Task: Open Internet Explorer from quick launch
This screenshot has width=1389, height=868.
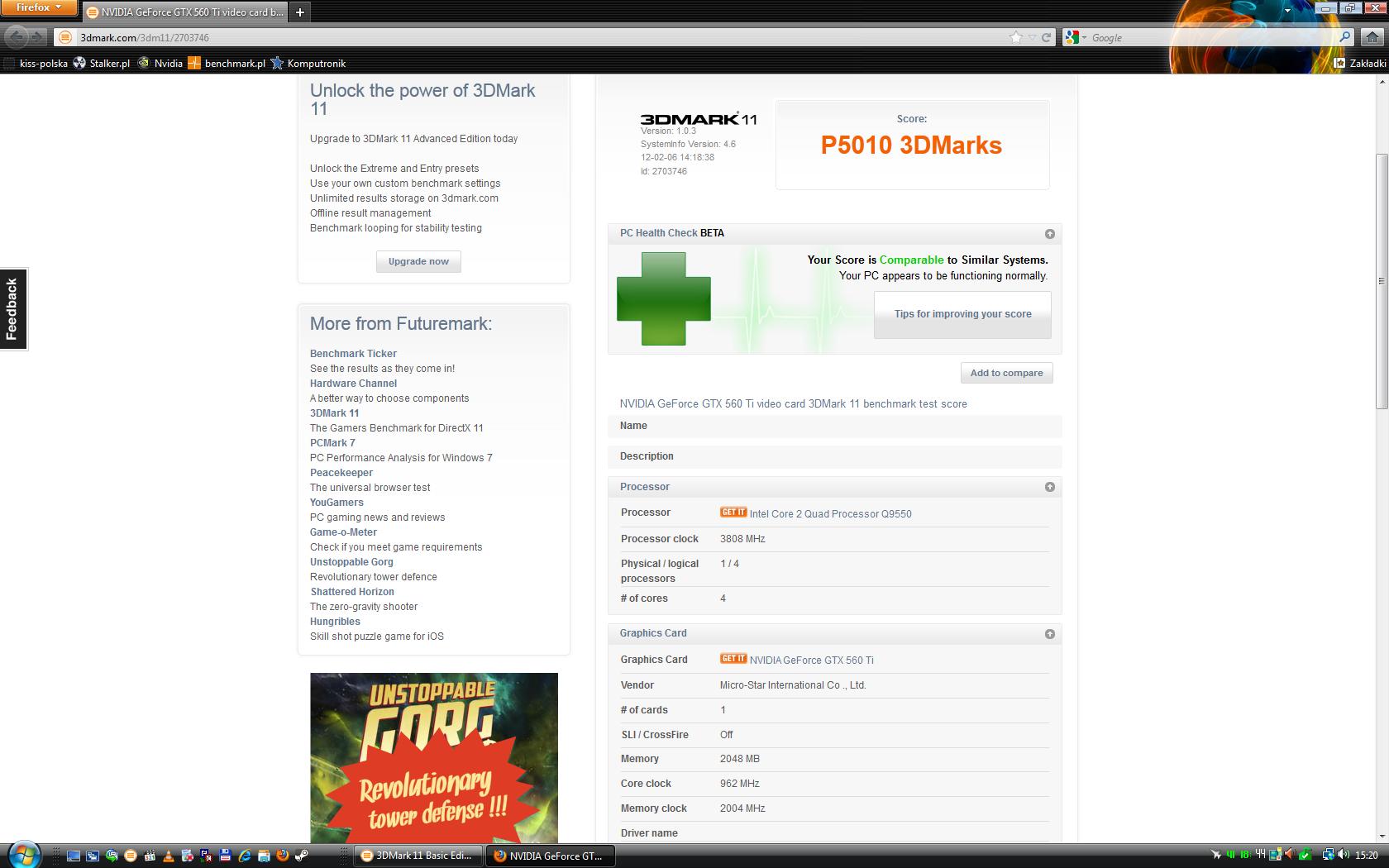Action: pos(245,856)
